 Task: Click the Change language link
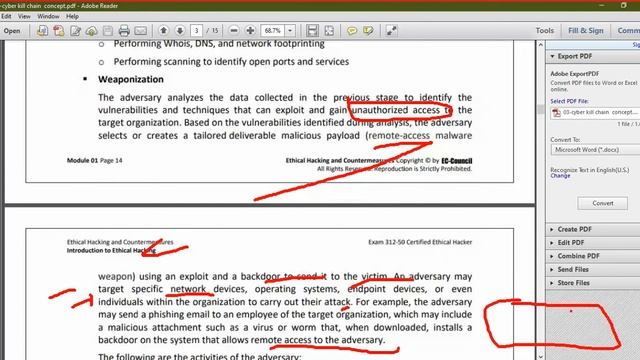coord(560,176)
